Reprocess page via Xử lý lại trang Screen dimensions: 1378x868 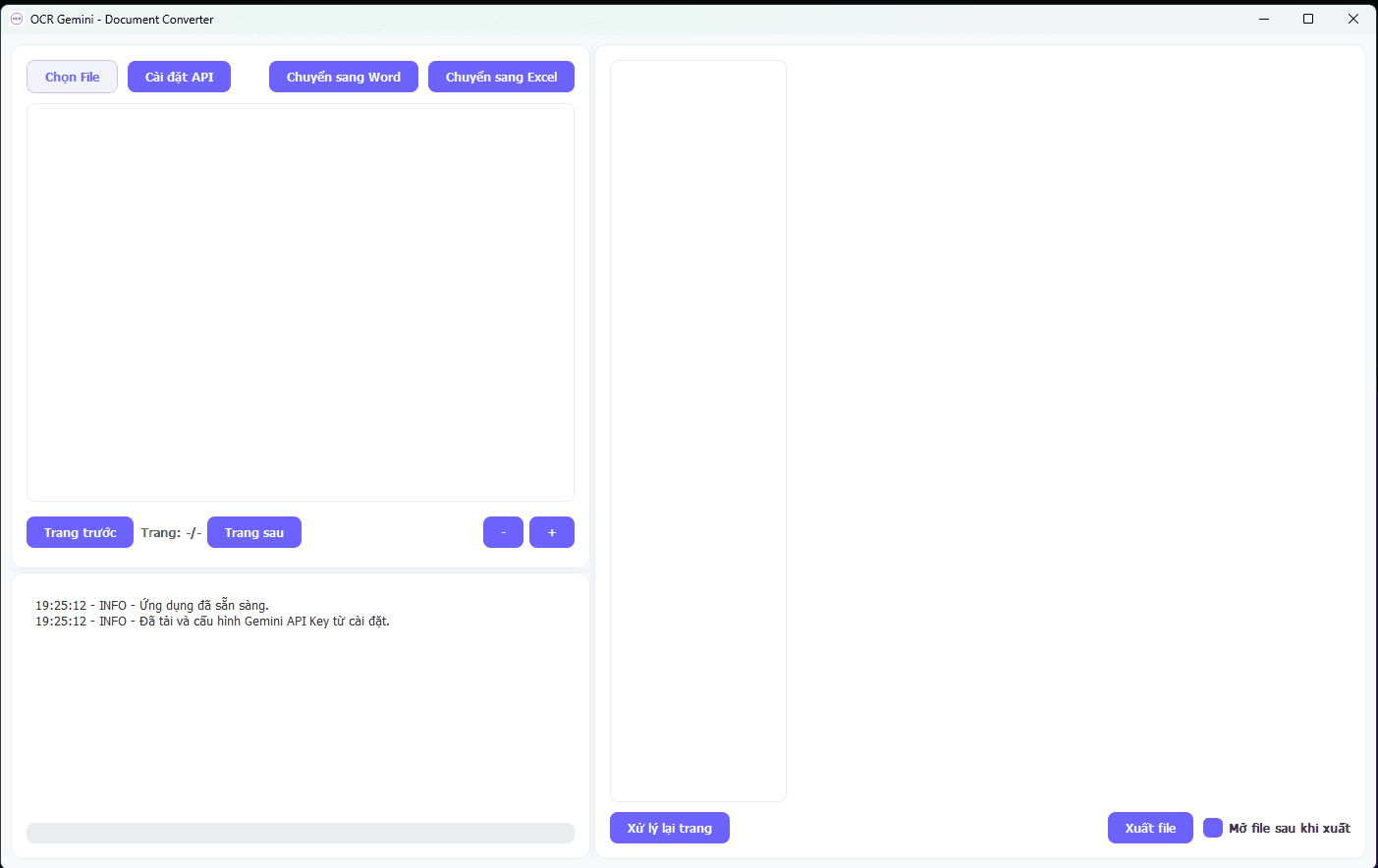click(669, 828)
